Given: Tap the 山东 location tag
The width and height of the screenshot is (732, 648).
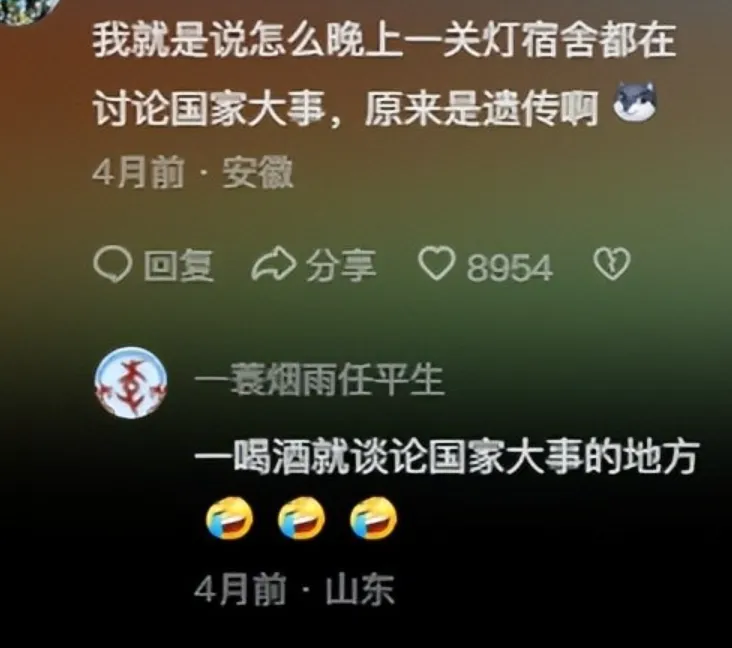Looking at the screenshot, I should (x=359, y=589).
